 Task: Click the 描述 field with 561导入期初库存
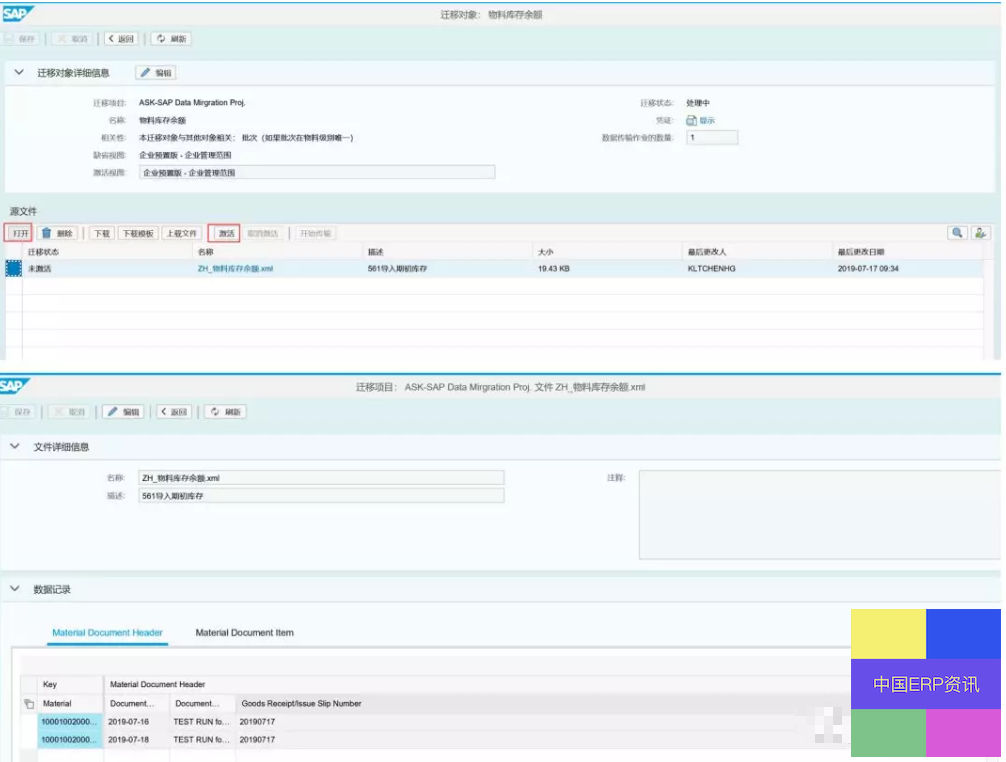(321, 496)
